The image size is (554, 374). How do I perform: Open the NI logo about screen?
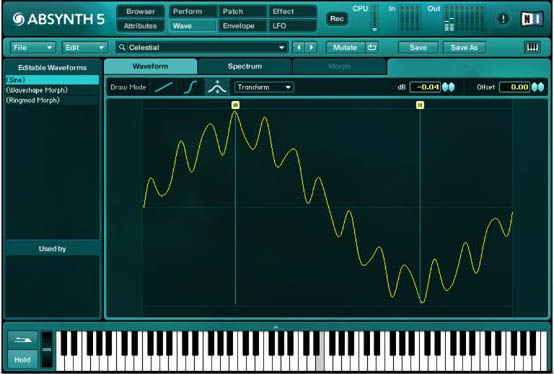[x=532, y=19]
